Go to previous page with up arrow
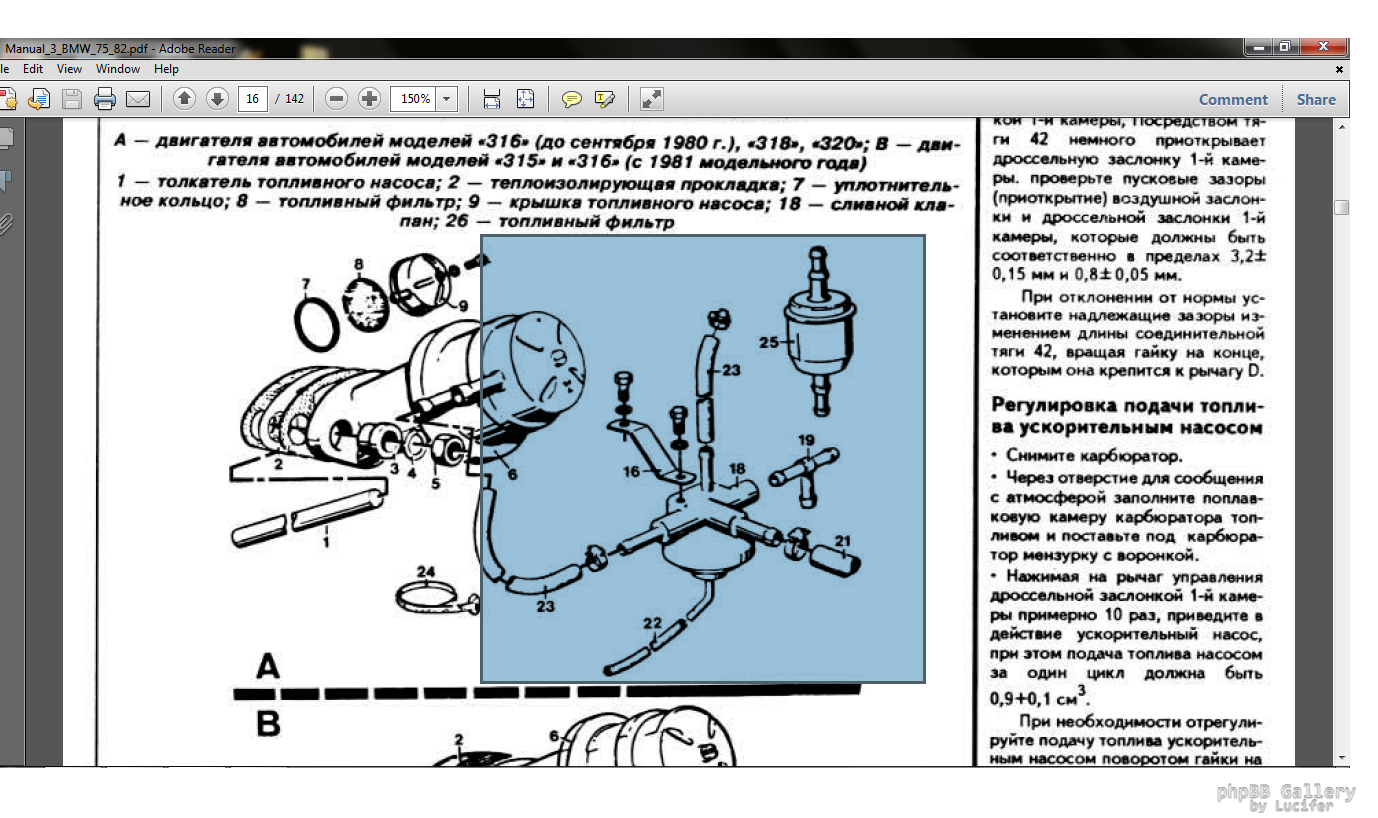1378x818 pixels. tap(184, 99)
